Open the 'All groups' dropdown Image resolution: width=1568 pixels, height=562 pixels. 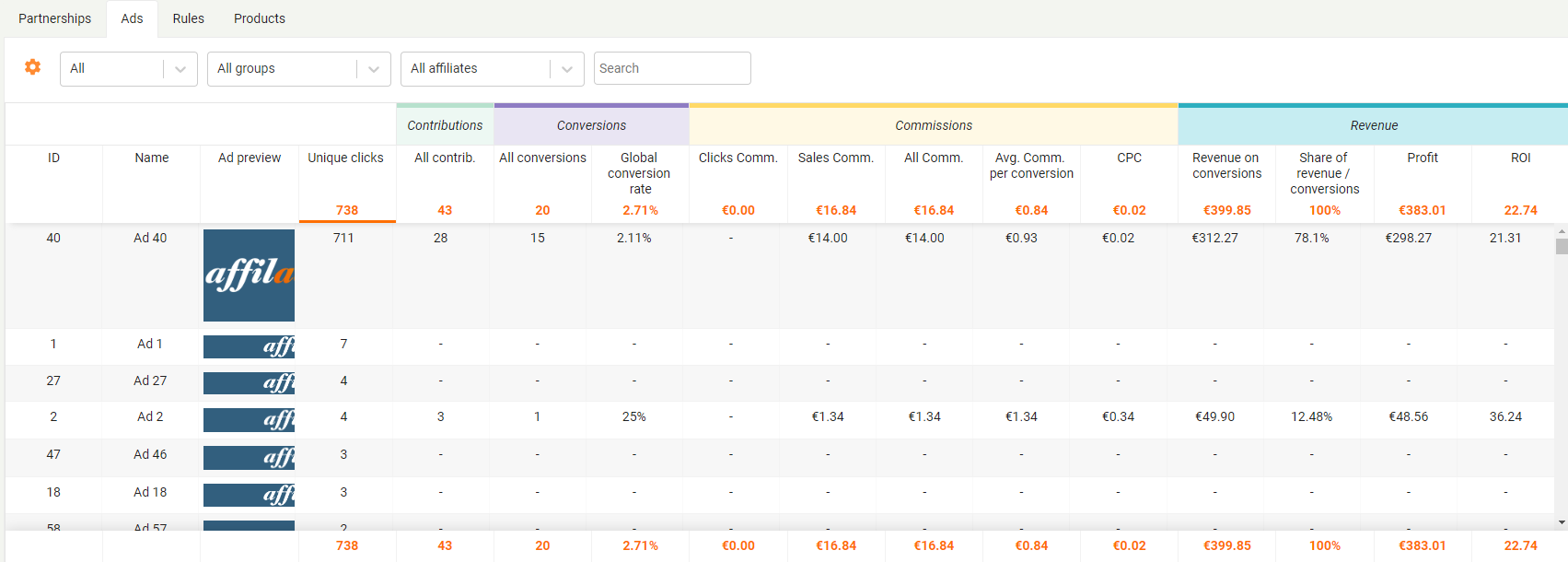coord(299,69)
